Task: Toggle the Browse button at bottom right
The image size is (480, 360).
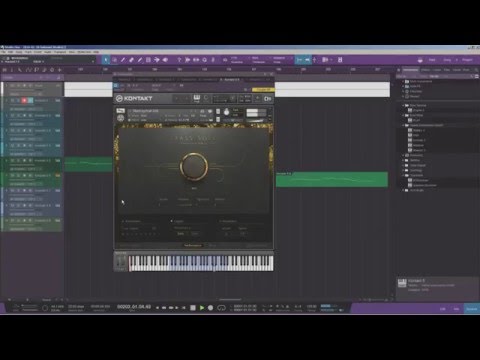Action: [471, 309]
